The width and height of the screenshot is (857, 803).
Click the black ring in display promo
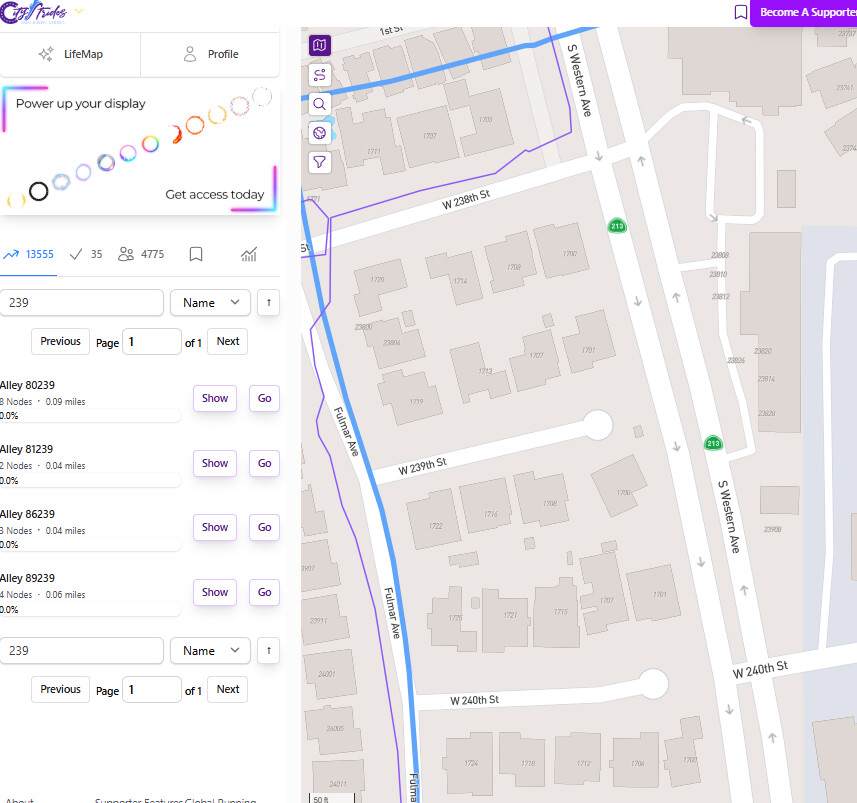click(x=38, y=191)
